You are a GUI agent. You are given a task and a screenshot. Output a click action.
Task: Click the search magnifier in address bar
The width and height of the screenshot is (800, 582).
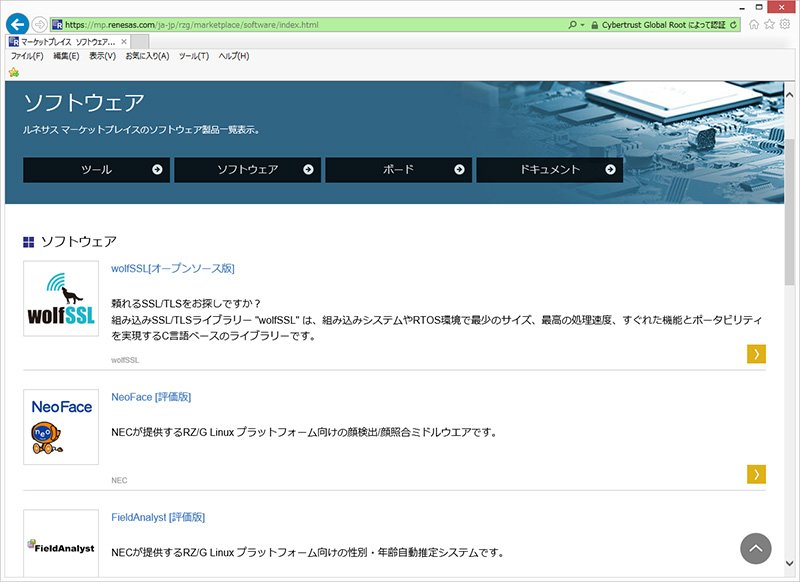coord(572,24)
